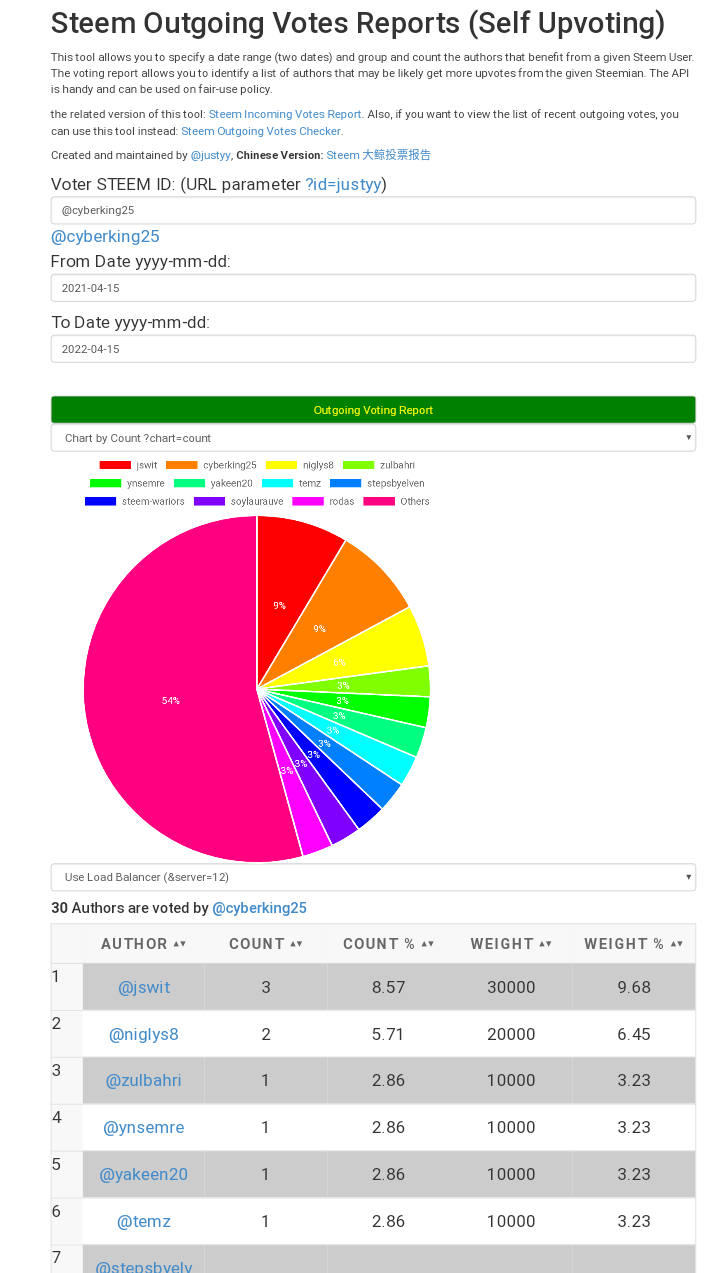The width and height of the screenshot is (720, 1273).
Task: Click the 8.57 count percent cell
Action: tap(389, 987)
